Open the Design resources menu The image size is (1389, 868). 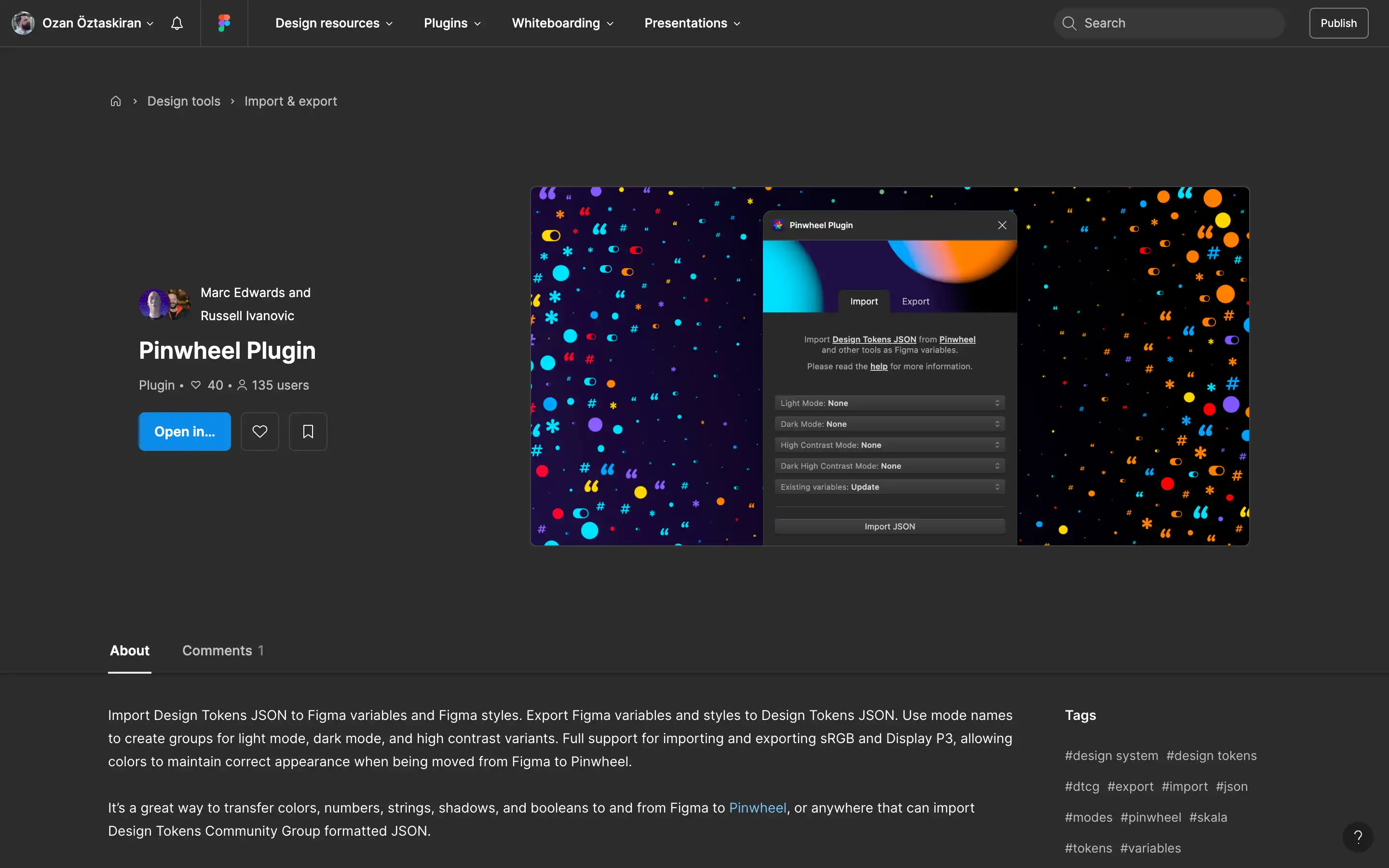(334, 23)
